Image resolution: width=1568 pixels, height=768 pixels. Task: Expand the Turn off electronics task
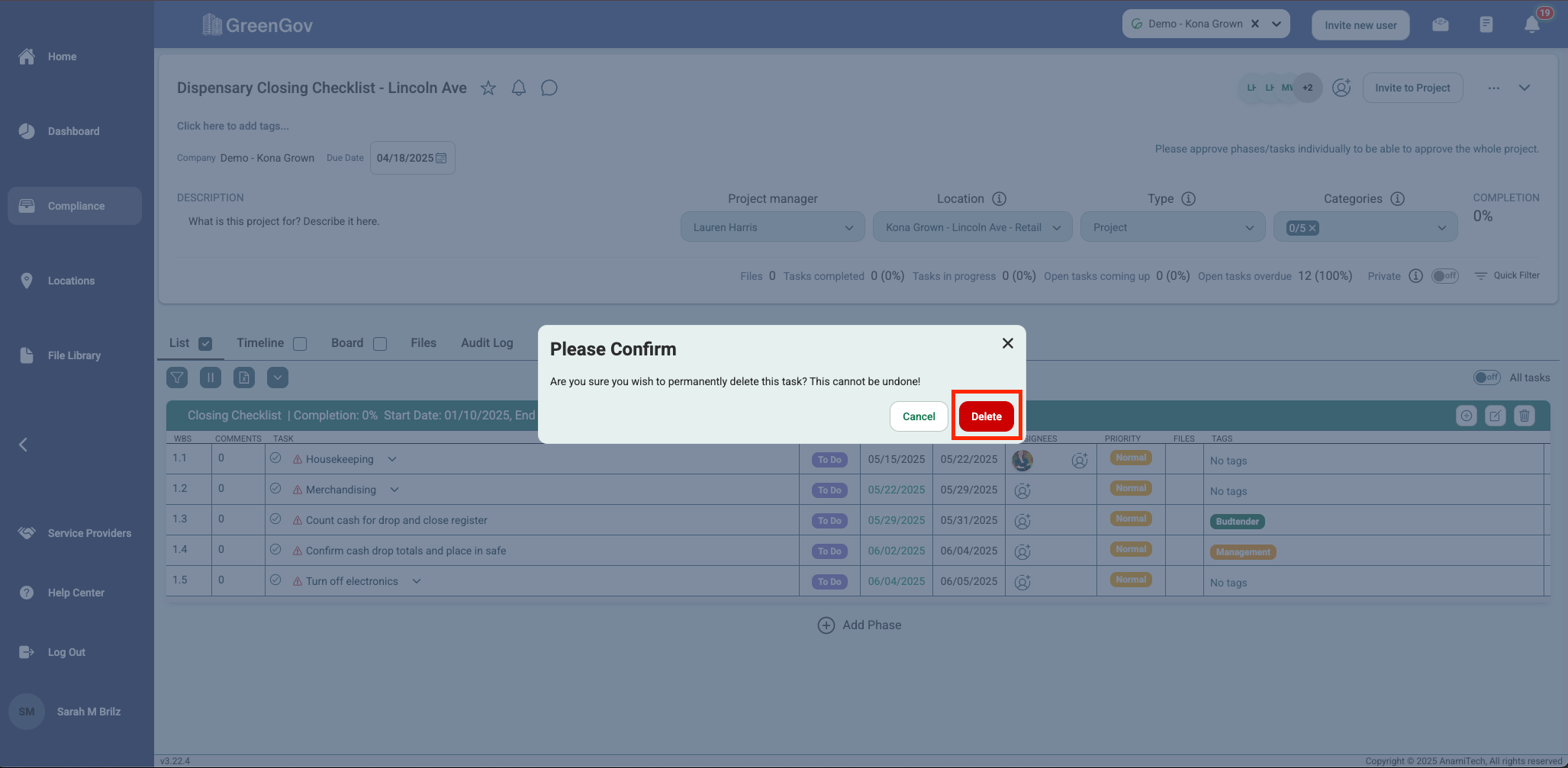click(417, 581)
